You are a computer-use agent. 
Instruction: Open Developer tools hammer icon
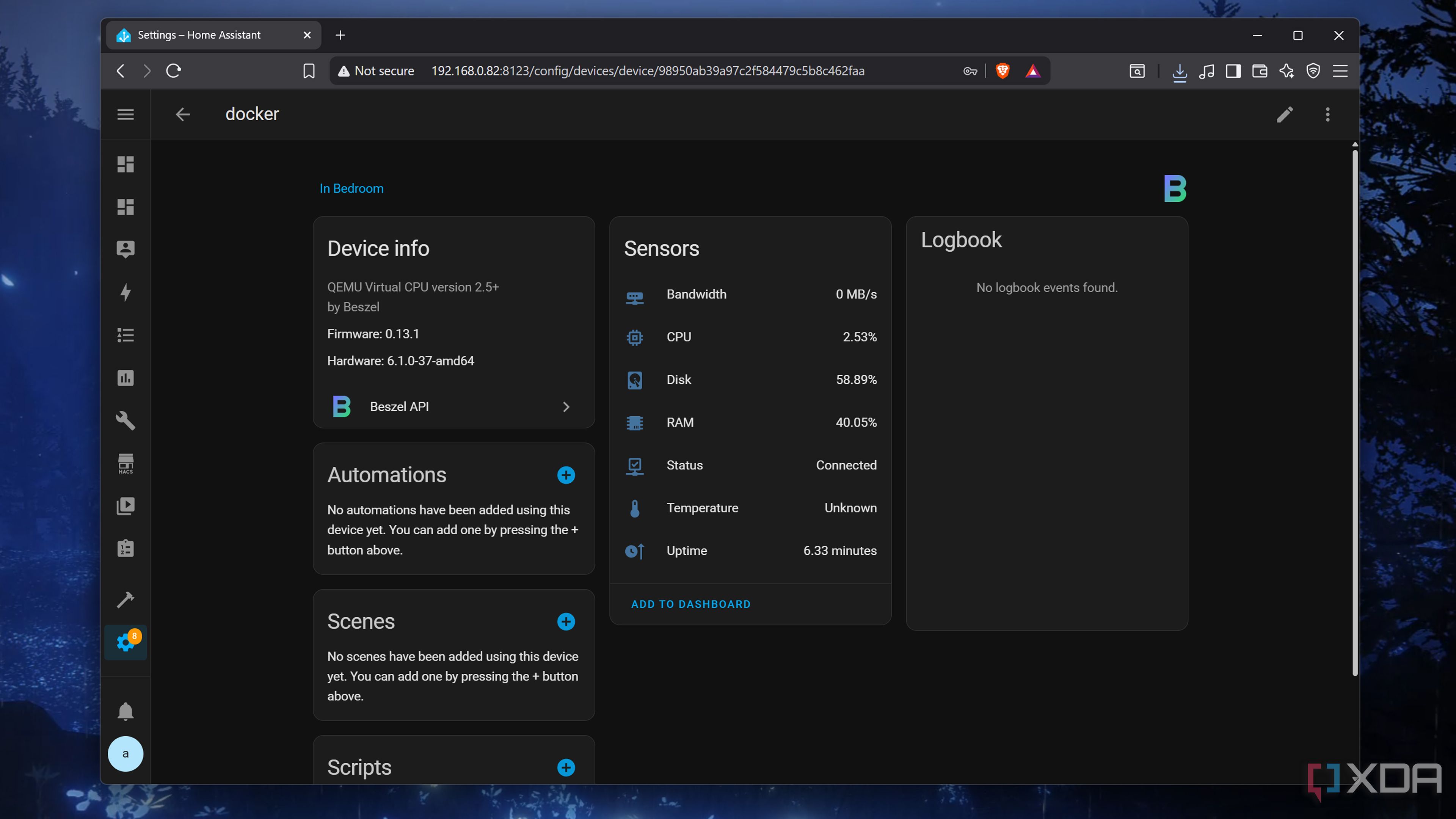pyautogui.click(x=126, y=599)
